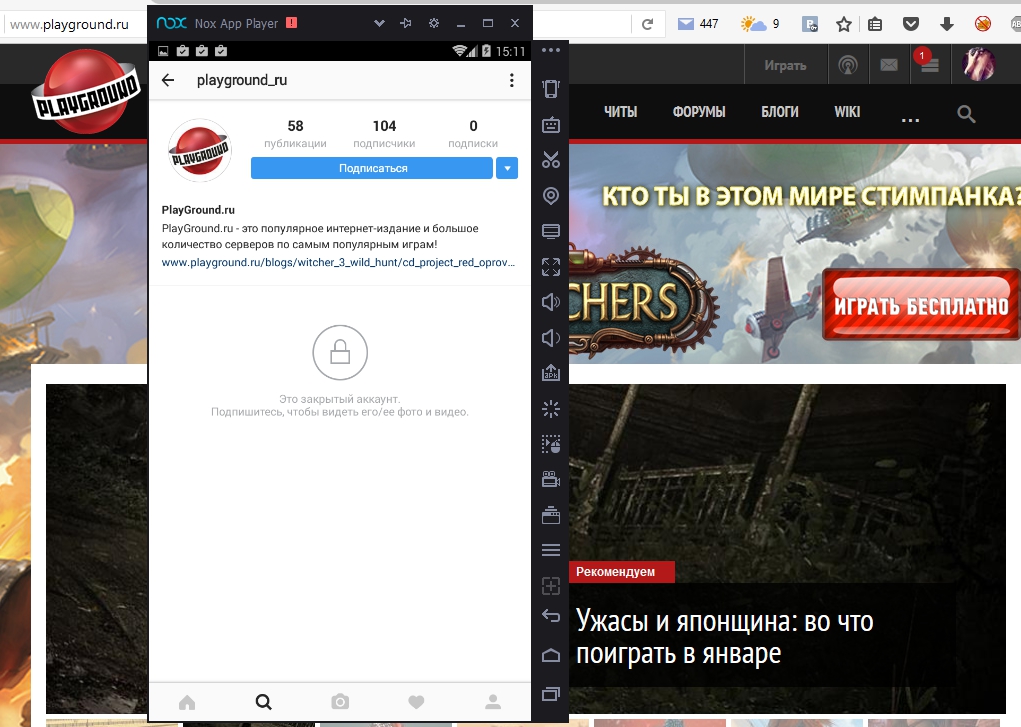
Task: Open the Nox virtual location icon
Action: 551,195
